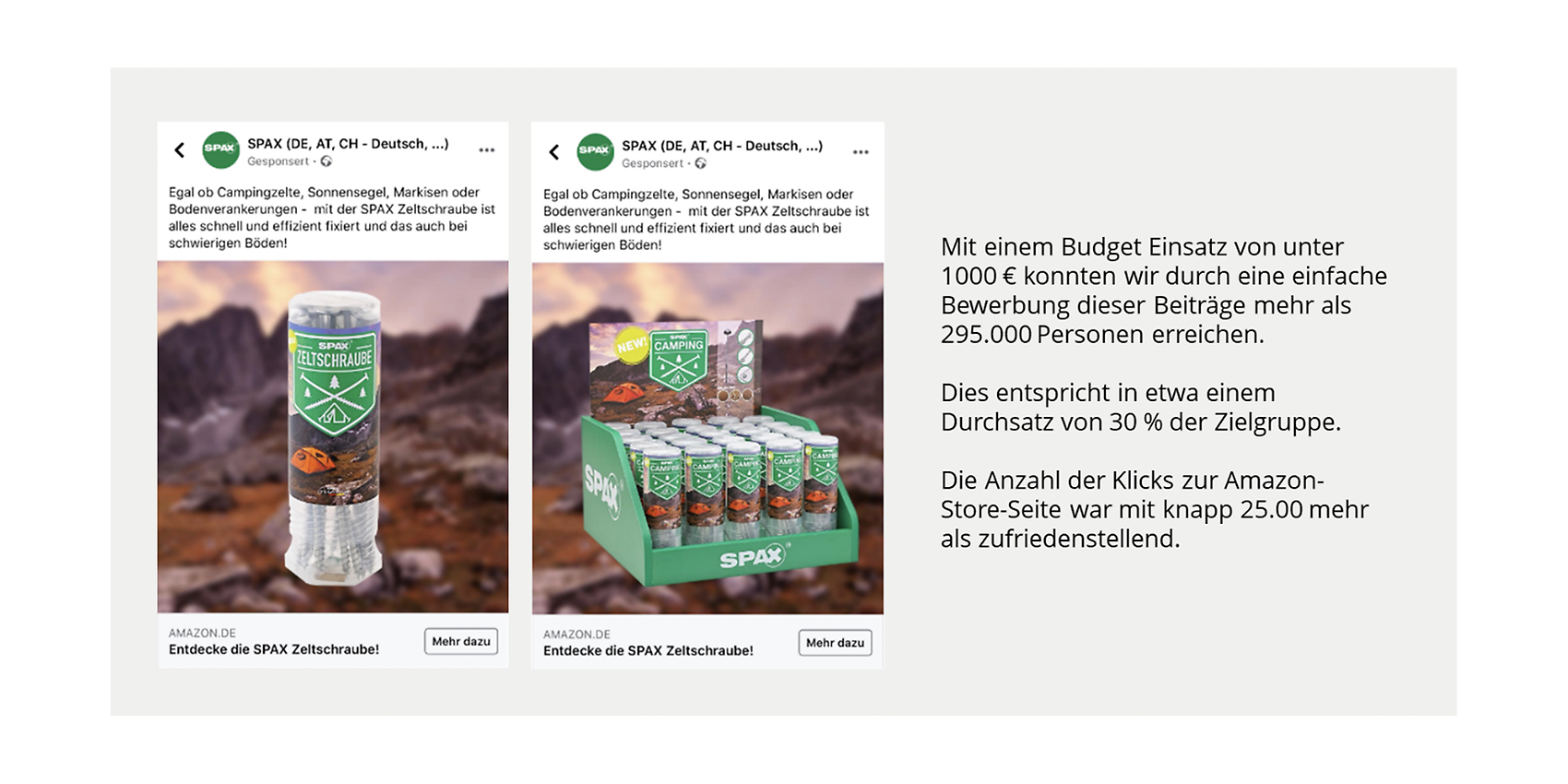Screen dimensions: 1568x784
Task: Click the globe audience icon in left post
Action: coord(327,161)
